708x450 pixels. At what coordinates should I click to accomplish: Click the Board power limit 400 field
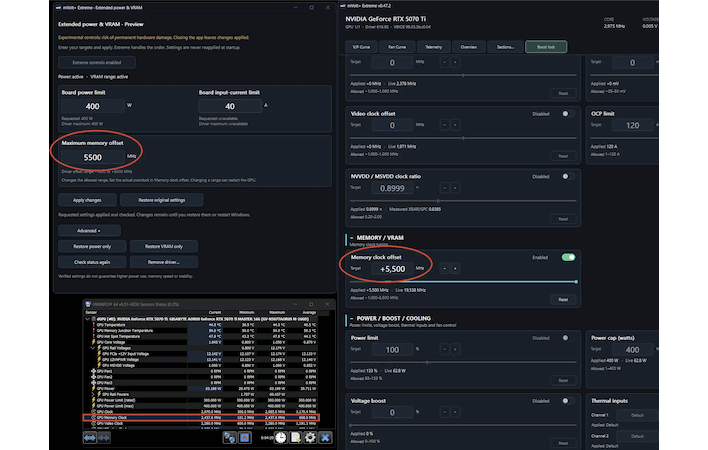93,106
